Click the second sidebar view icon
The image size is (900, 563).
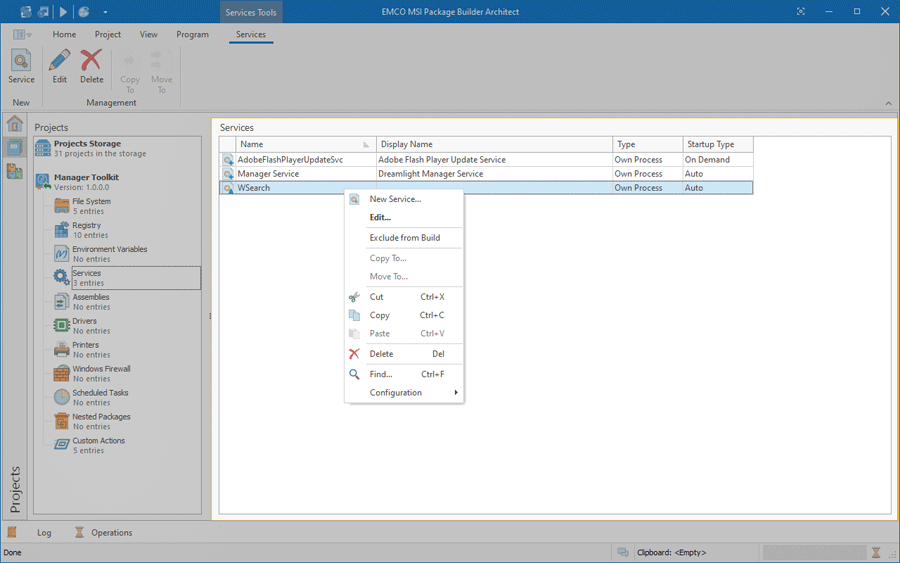point(14,147)
